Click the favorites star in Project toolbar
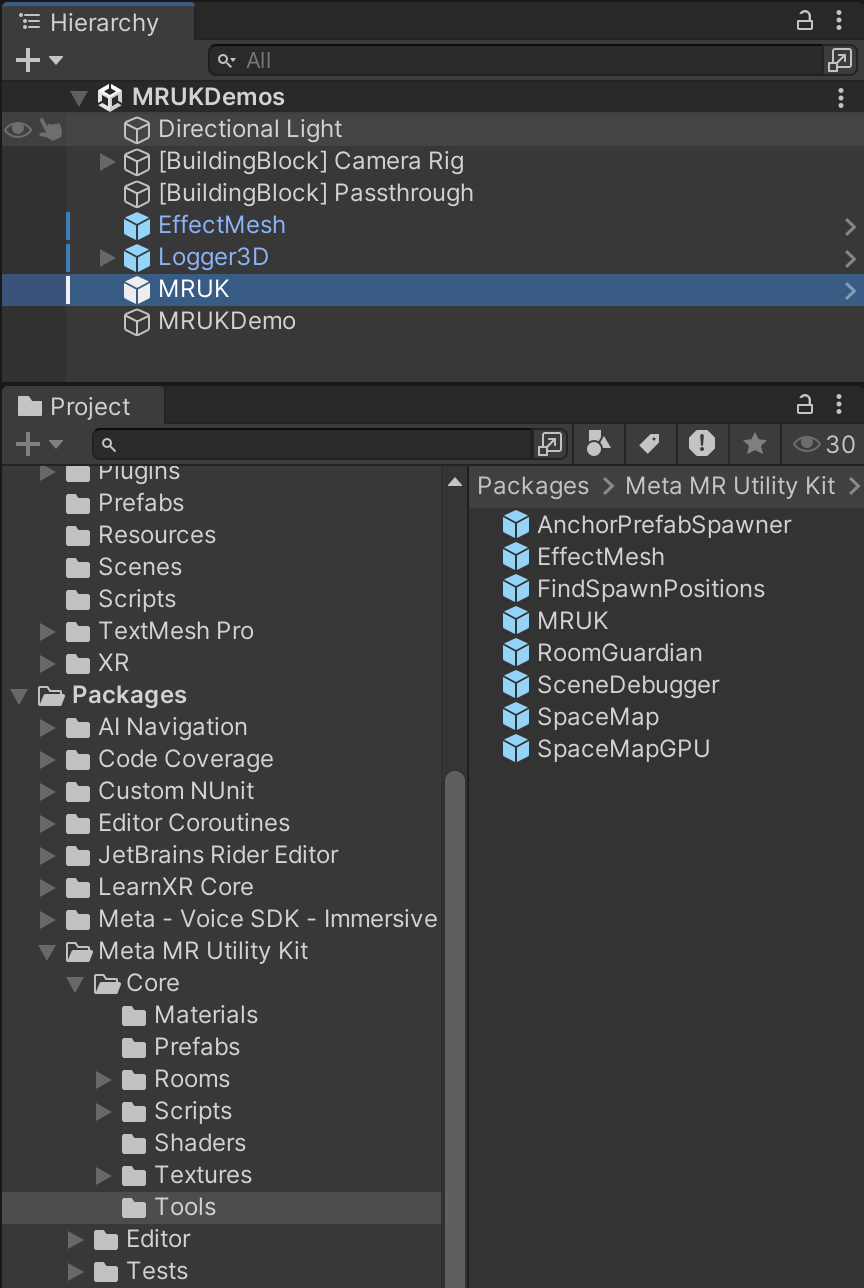Viewport: 864px width, 1288px height. click(755, 444)
